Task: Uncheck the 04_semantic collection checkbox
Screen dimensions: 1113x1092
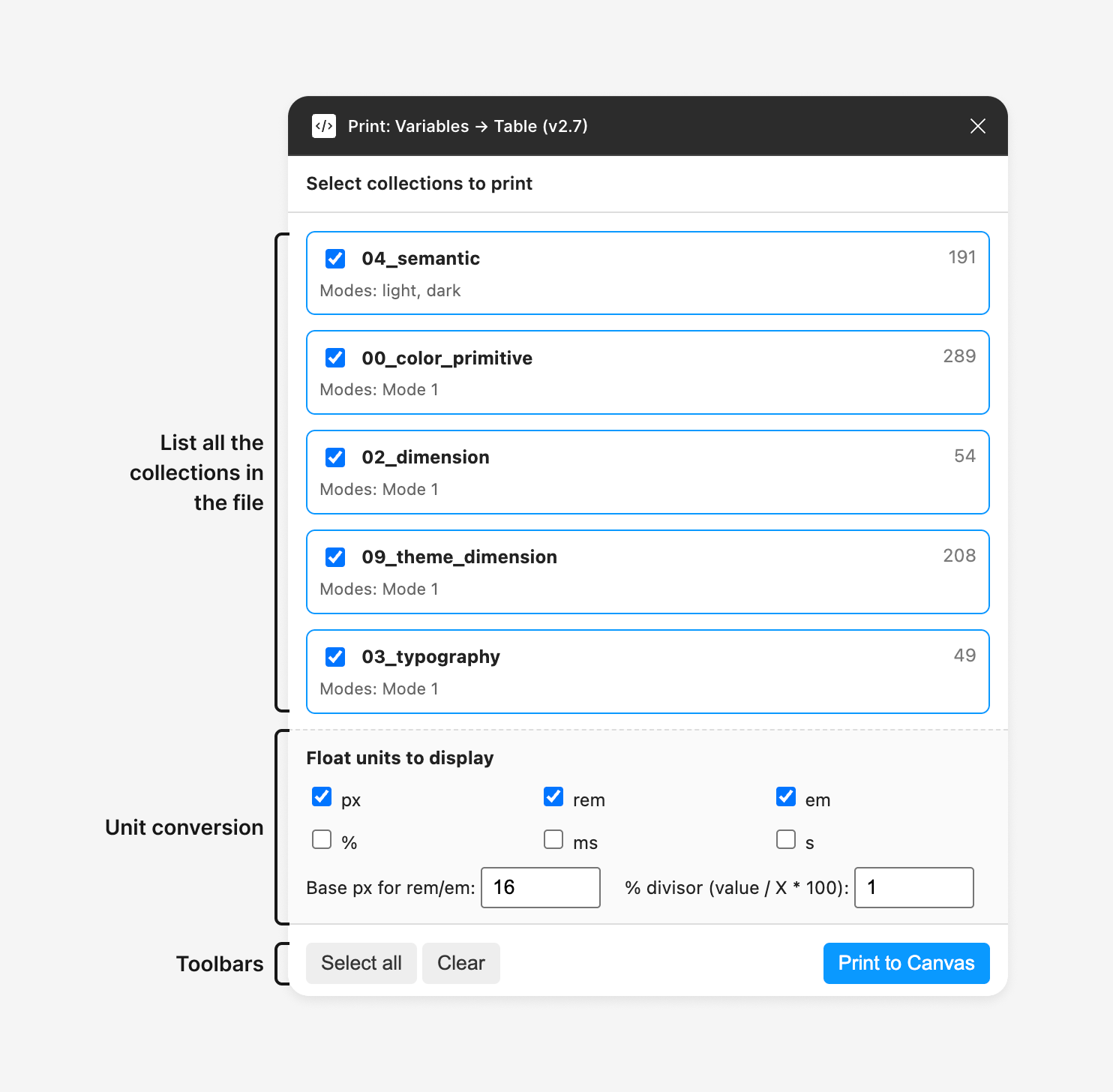Action: 335,259
